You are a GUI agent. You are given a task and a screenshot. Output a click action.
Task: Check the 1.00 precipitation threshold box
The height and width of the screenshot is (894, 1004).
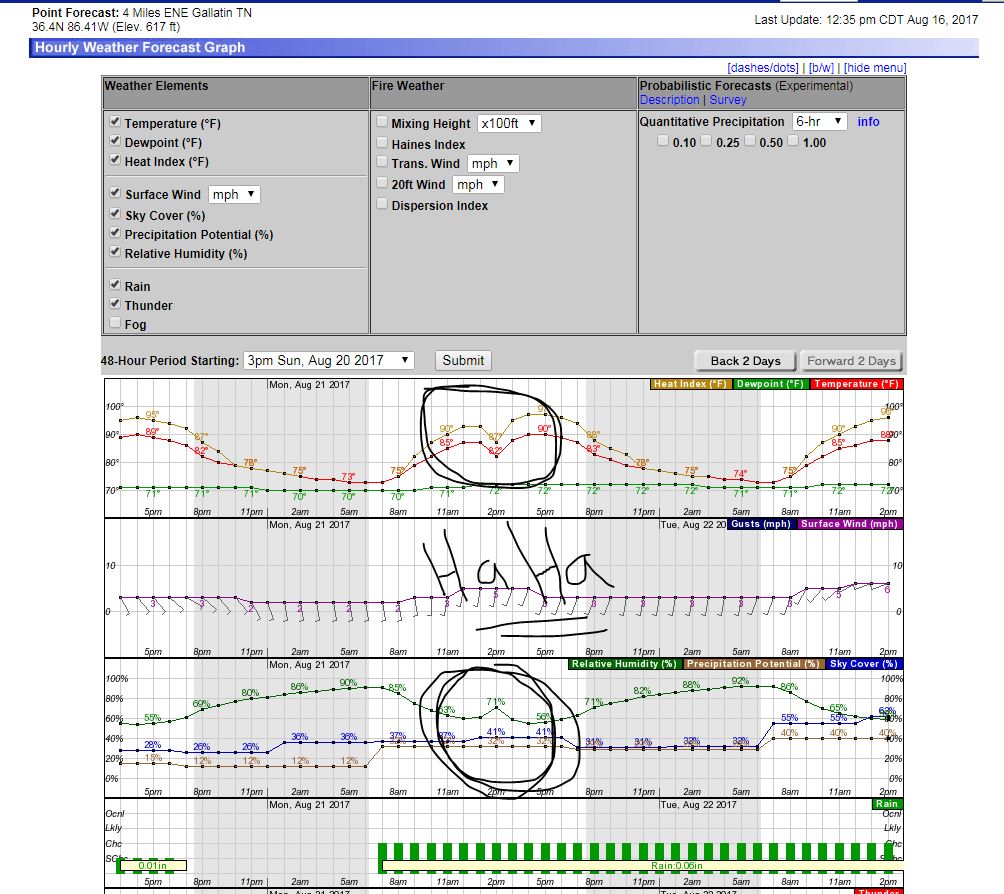pyautogui.click(x=793, y=142)
